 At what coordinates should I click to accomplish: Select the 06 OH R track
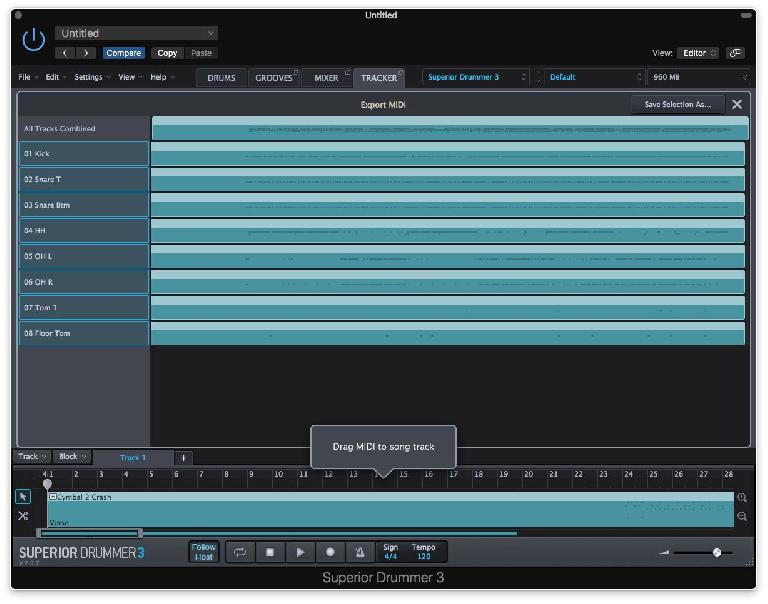(x=84, y=282)
